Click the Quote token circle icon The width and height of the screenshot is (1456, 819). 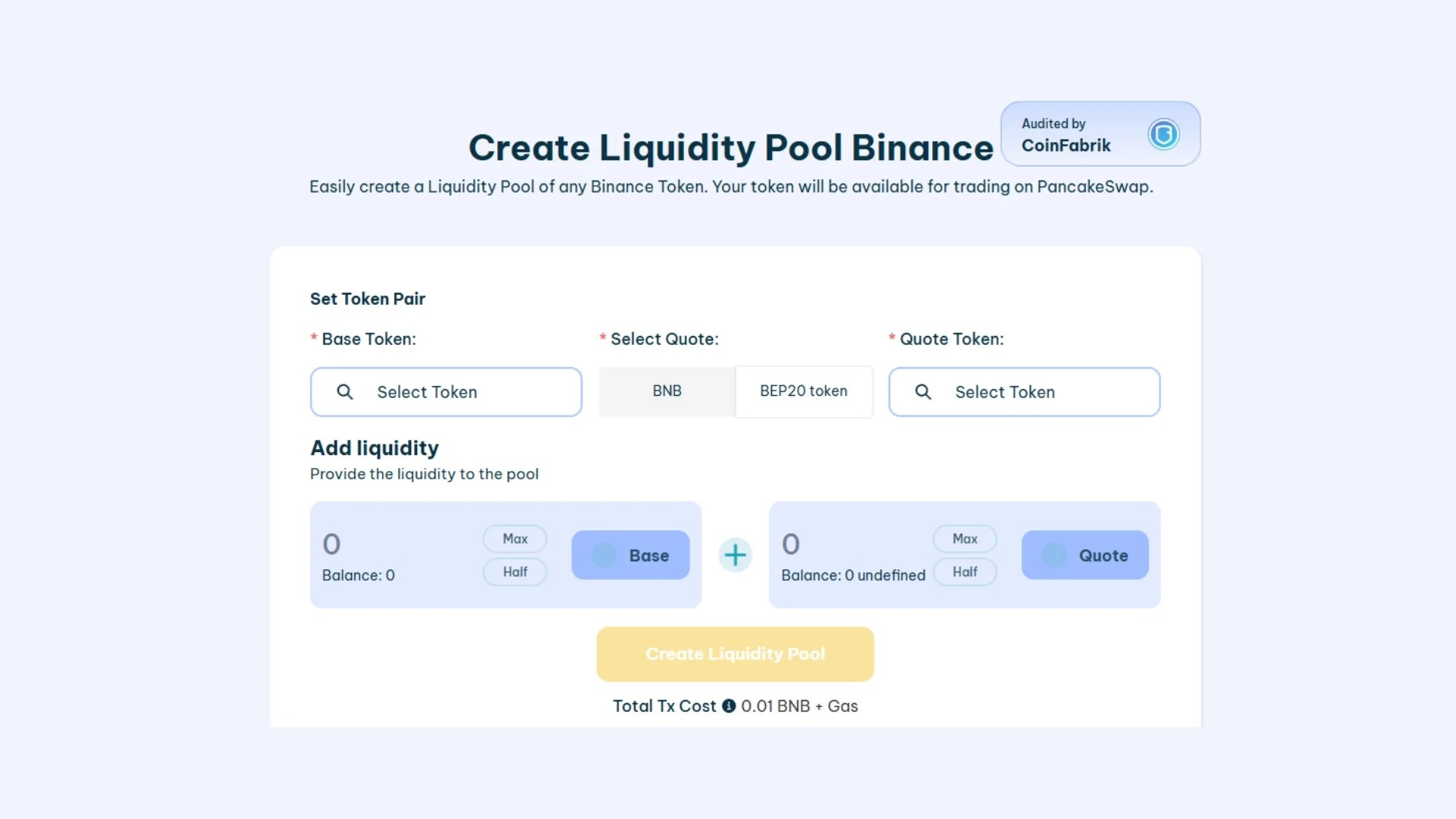pos(1054,555)
